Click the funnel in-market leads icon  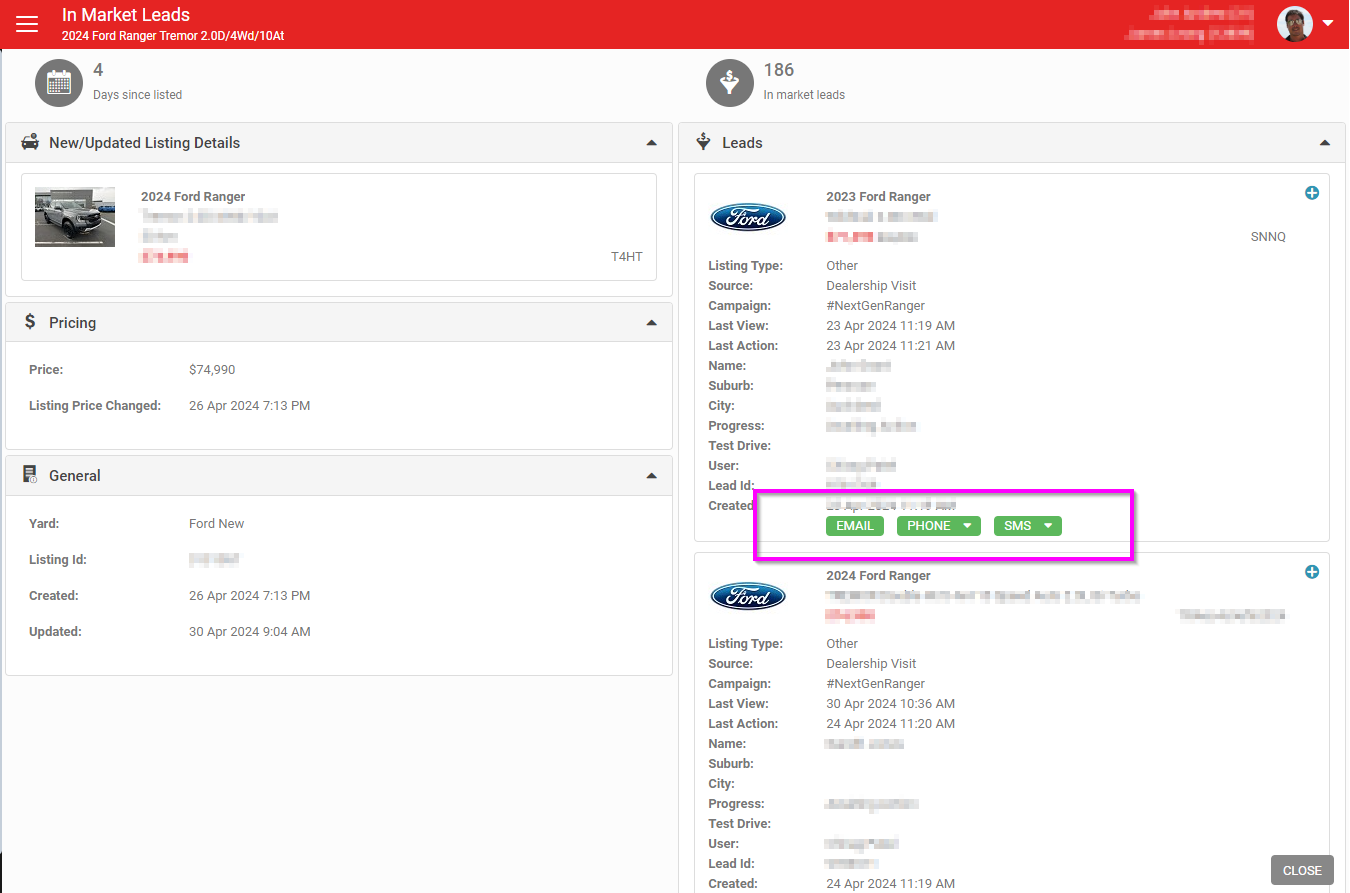(730, 83)
